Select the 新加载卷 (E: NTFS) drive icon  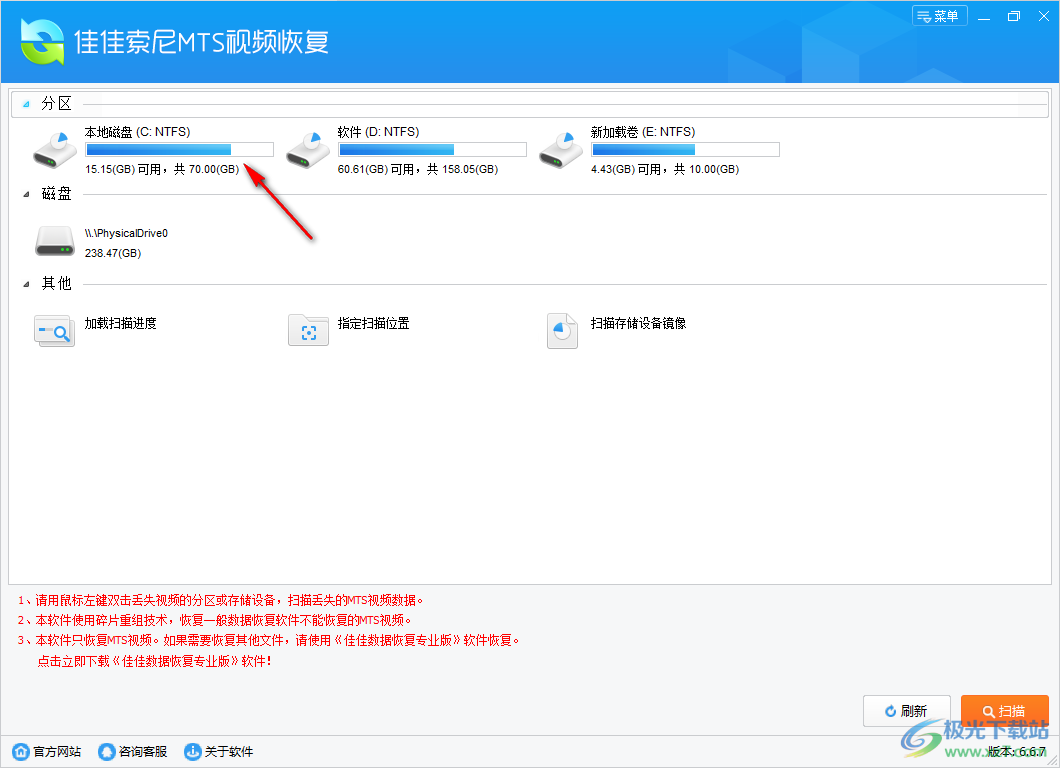pos(560,150)
